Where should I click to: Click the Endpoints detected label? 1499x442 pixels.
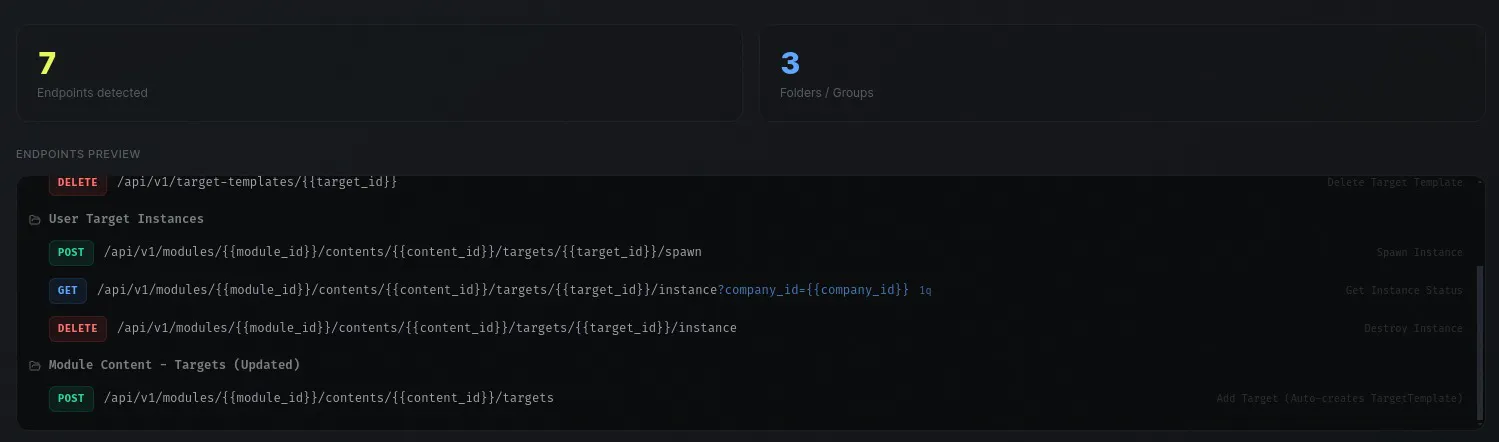coord(92,93)
